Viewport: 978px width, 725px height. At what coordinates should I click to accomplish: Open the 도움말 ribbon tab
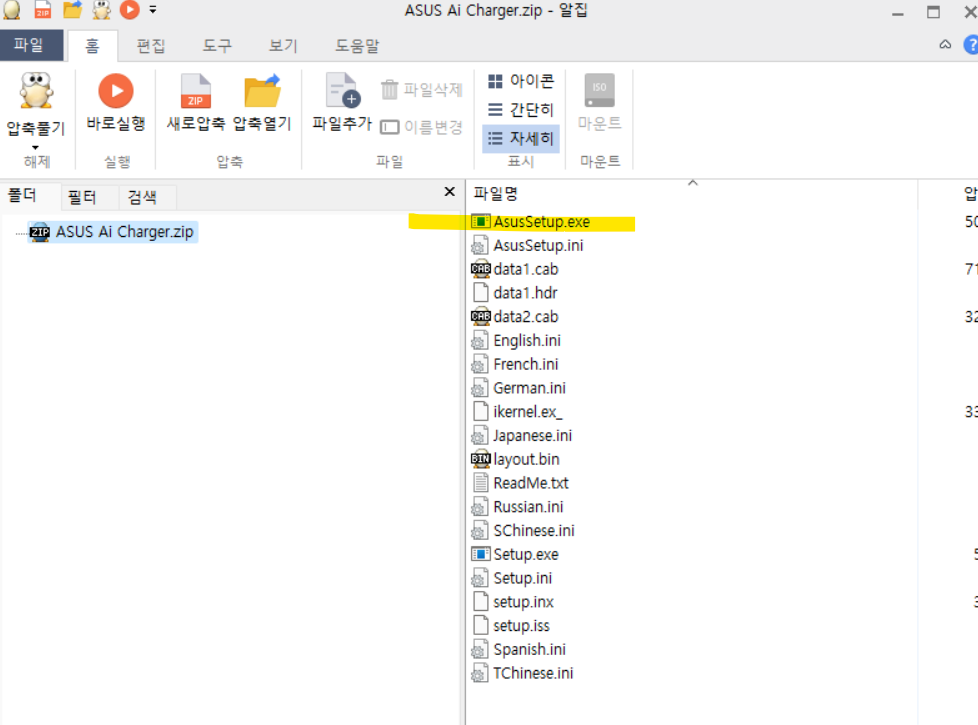pyautogui.click(x=357, y=46)
